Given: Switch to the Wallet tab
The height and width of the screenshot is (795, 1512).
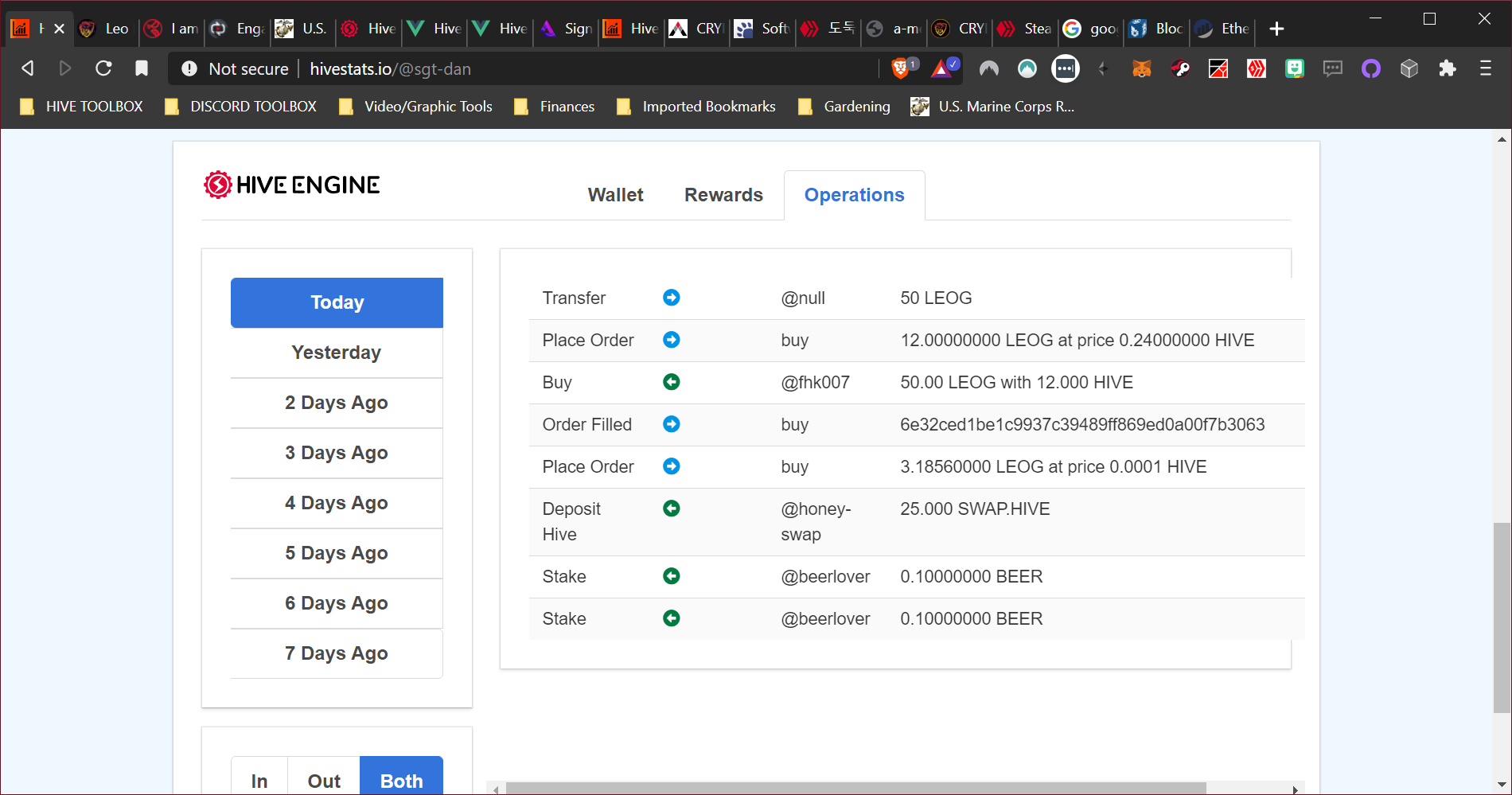Looking at the screenshot, I should (615, 195).
